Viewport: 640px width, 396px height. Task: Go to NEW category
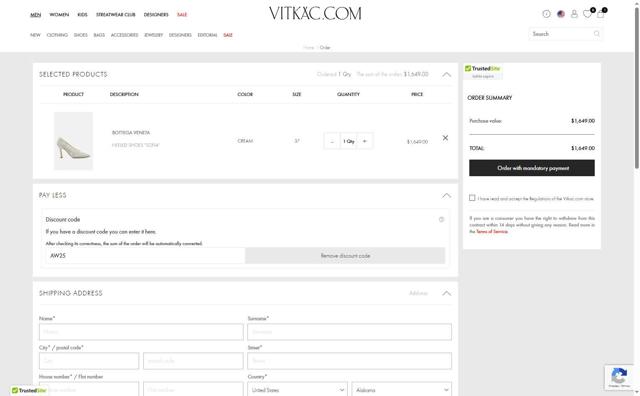(36, 35)
